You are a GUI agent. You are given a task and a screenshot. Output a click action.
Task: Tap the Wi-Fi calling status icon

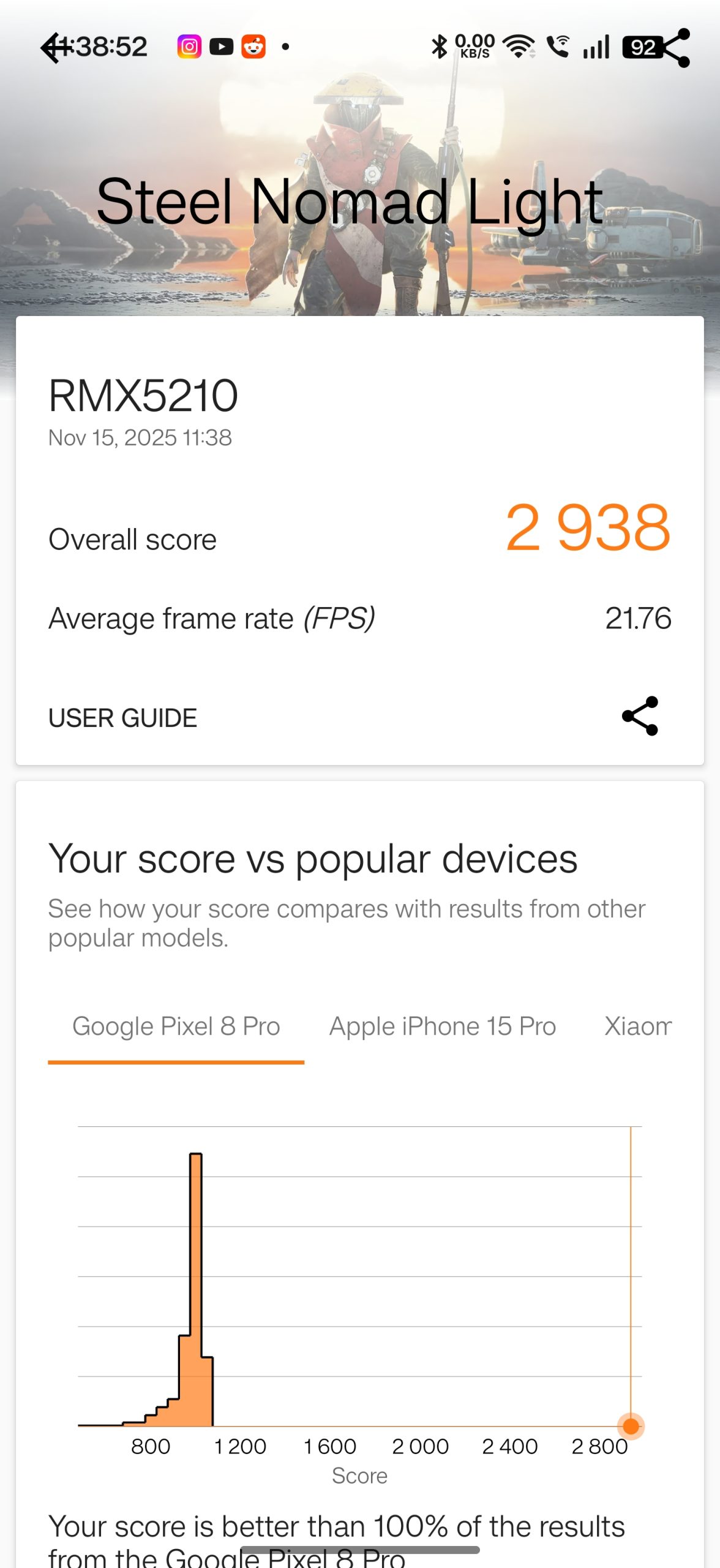pyautogui.click(x=558, y=47)
